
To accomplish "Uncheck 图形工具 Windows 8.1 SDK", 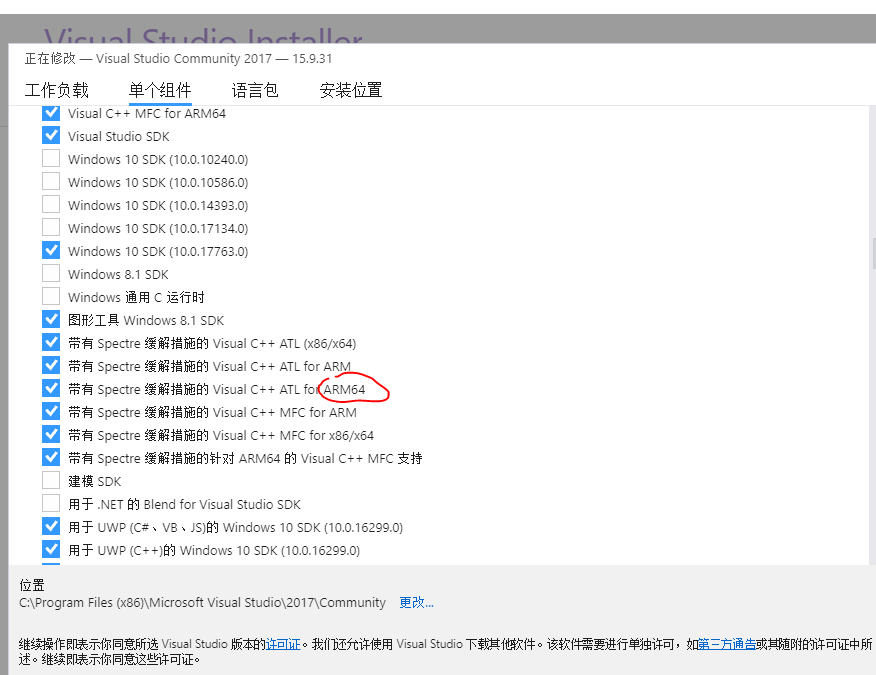I will coord(51,319).
